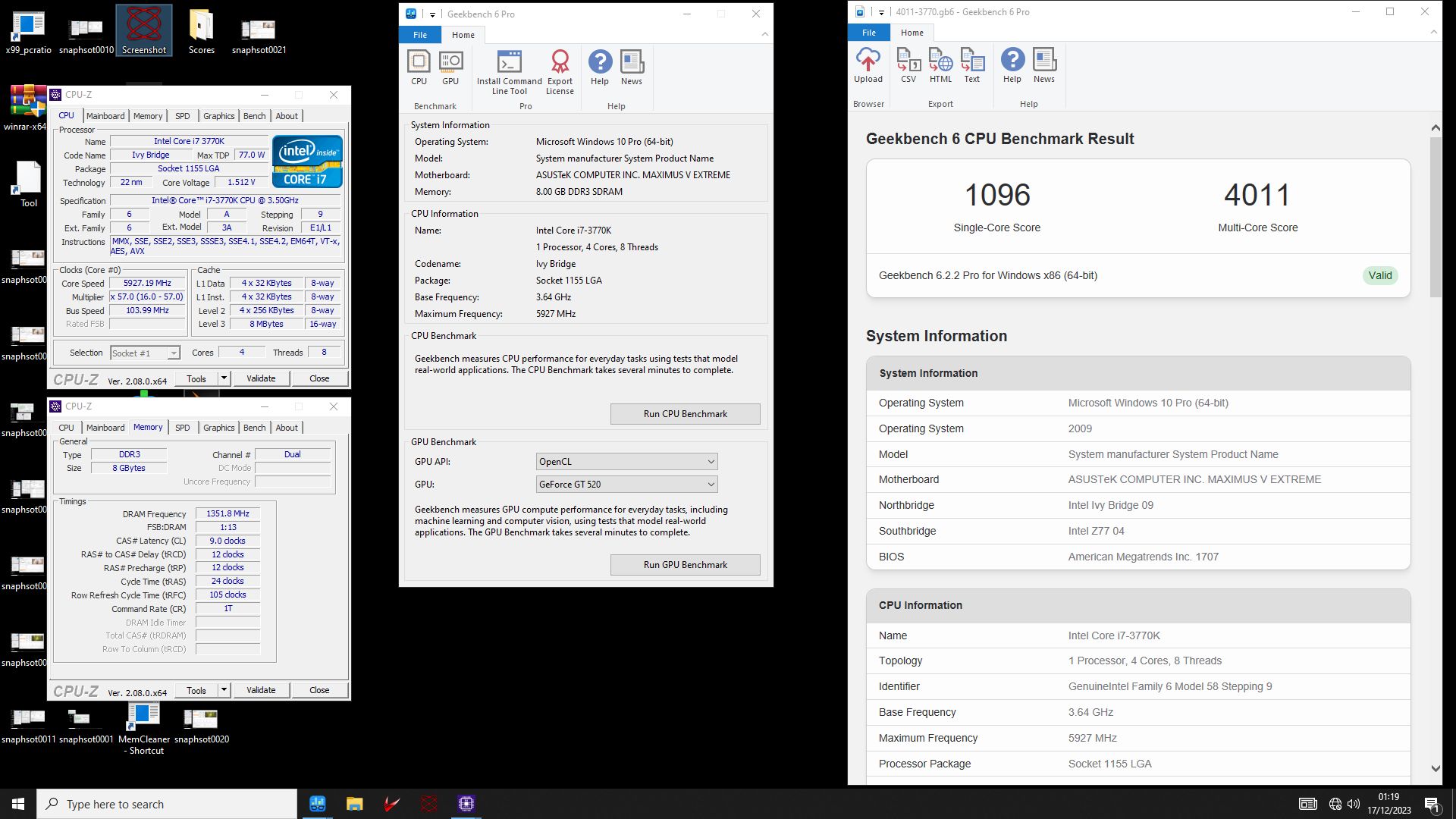Switch to Graphics tab in lower CPU-Z
Image resolution: width=1456 pixels, height=819 pixels.
click(219, 428)
